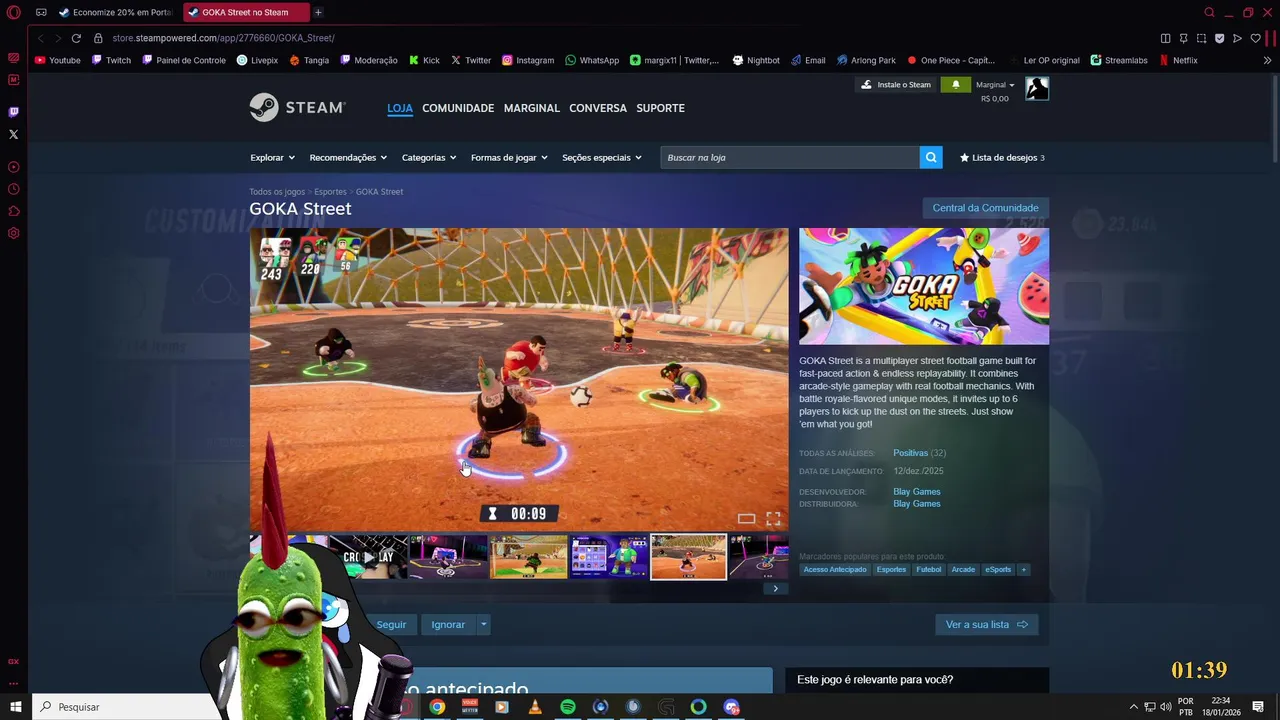Click Instale o Steam button
The image size is (1280, 720).
point(896,85)
